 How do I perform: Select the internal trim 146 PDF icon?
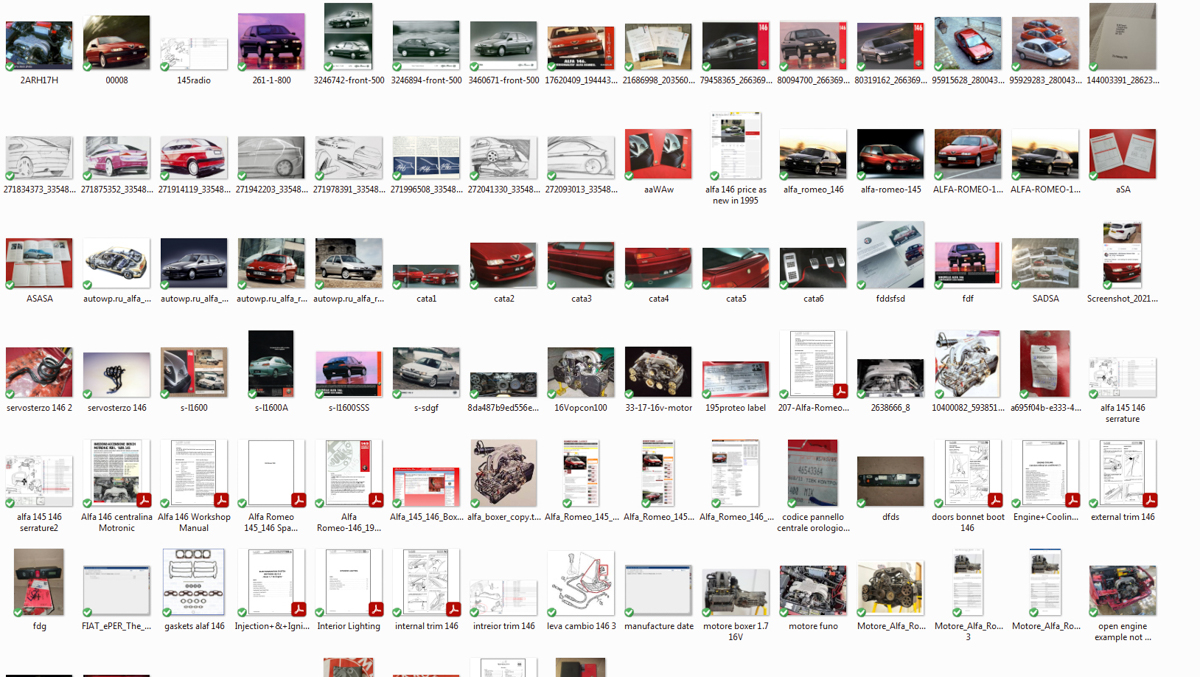426,583
